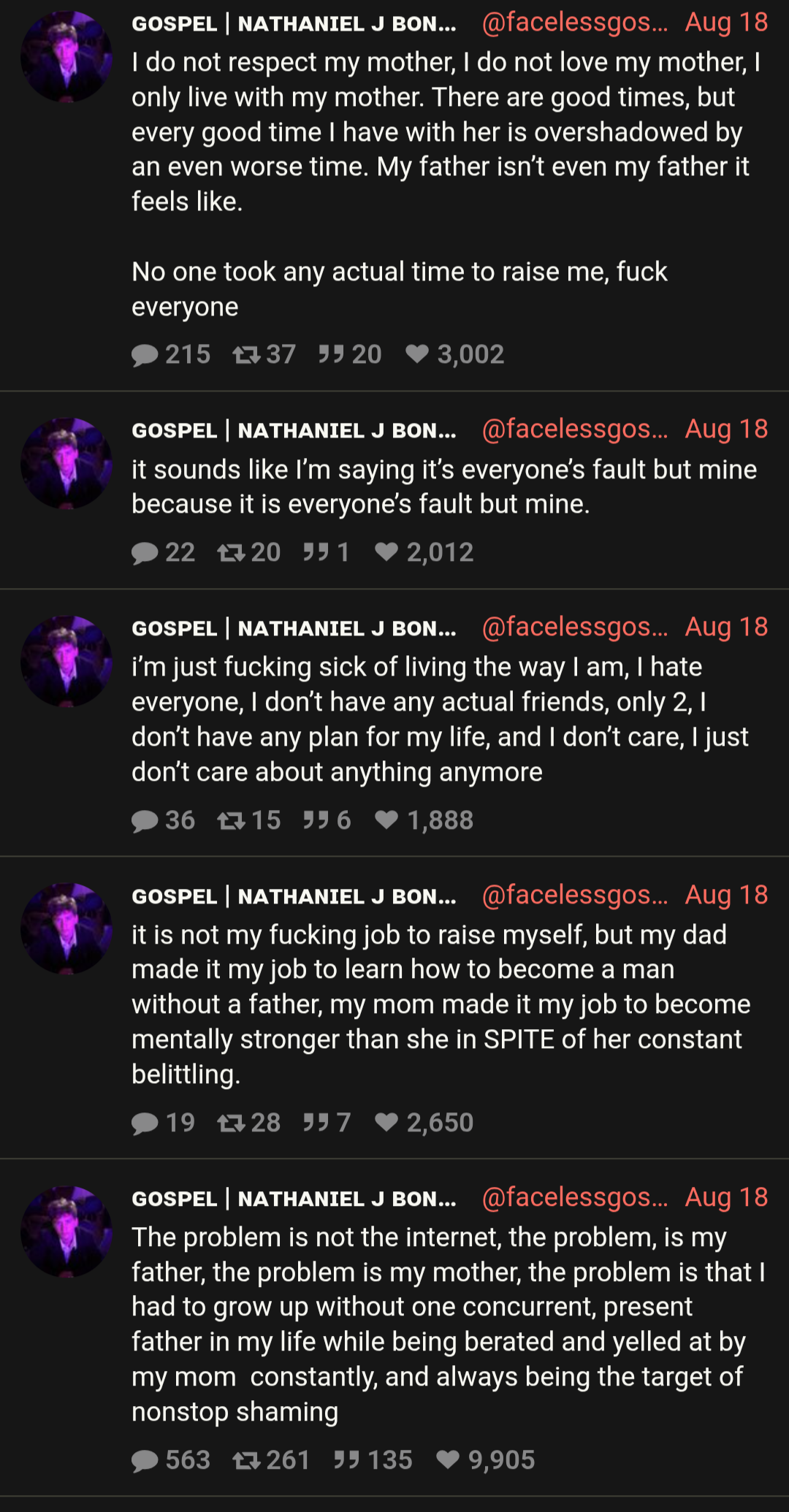Open display name on fourth tweet

pos(294,896)
